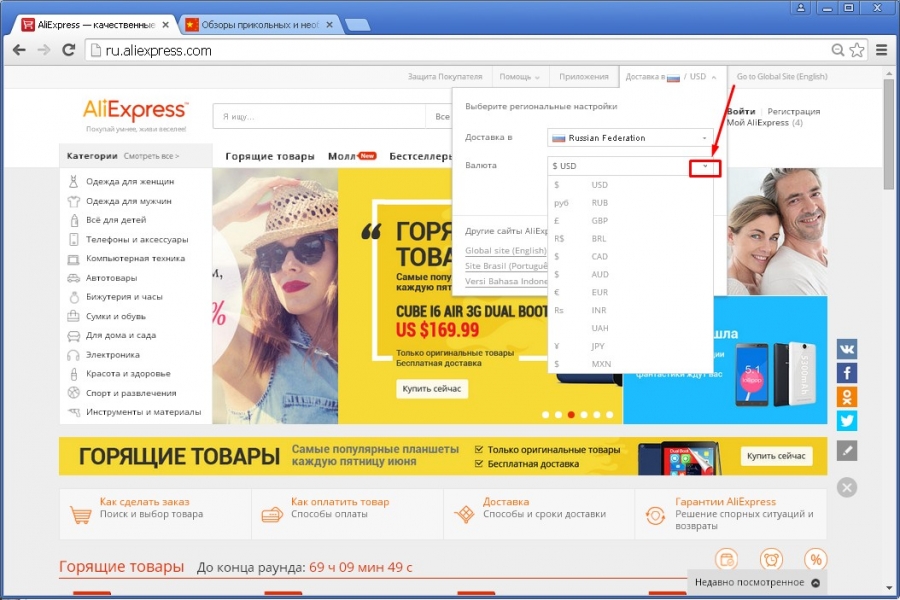Open Спорт и развлечения category

pos(131,393)
